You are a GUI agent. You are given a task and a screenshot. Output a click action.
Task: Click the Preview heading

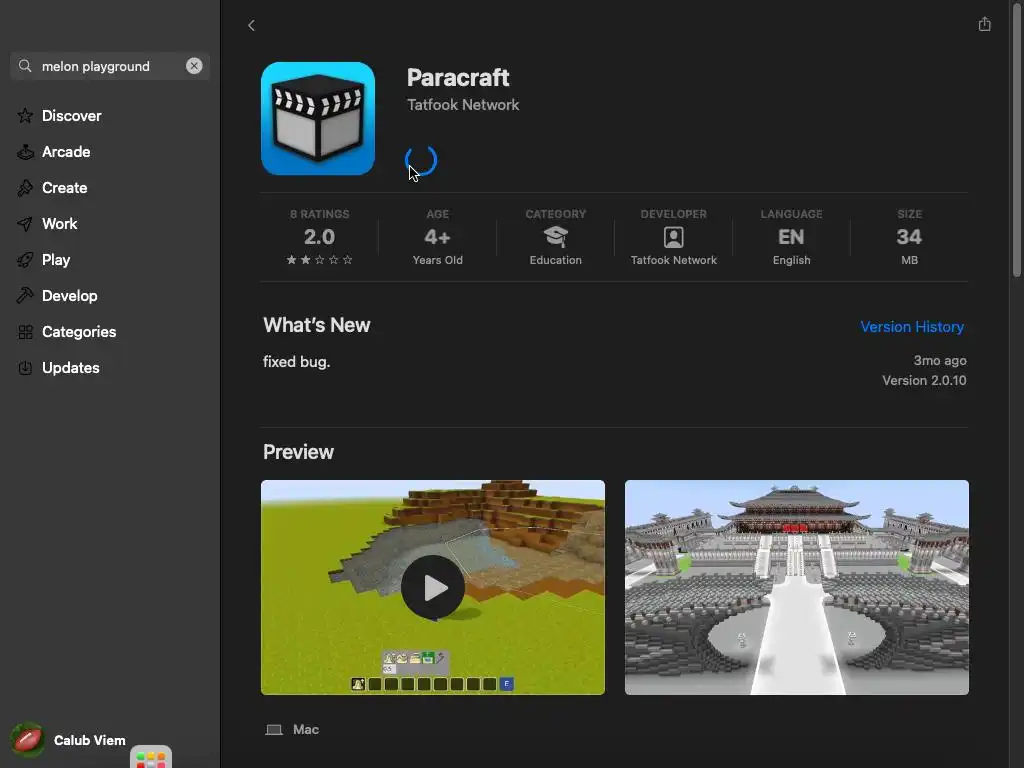(298, 452)
